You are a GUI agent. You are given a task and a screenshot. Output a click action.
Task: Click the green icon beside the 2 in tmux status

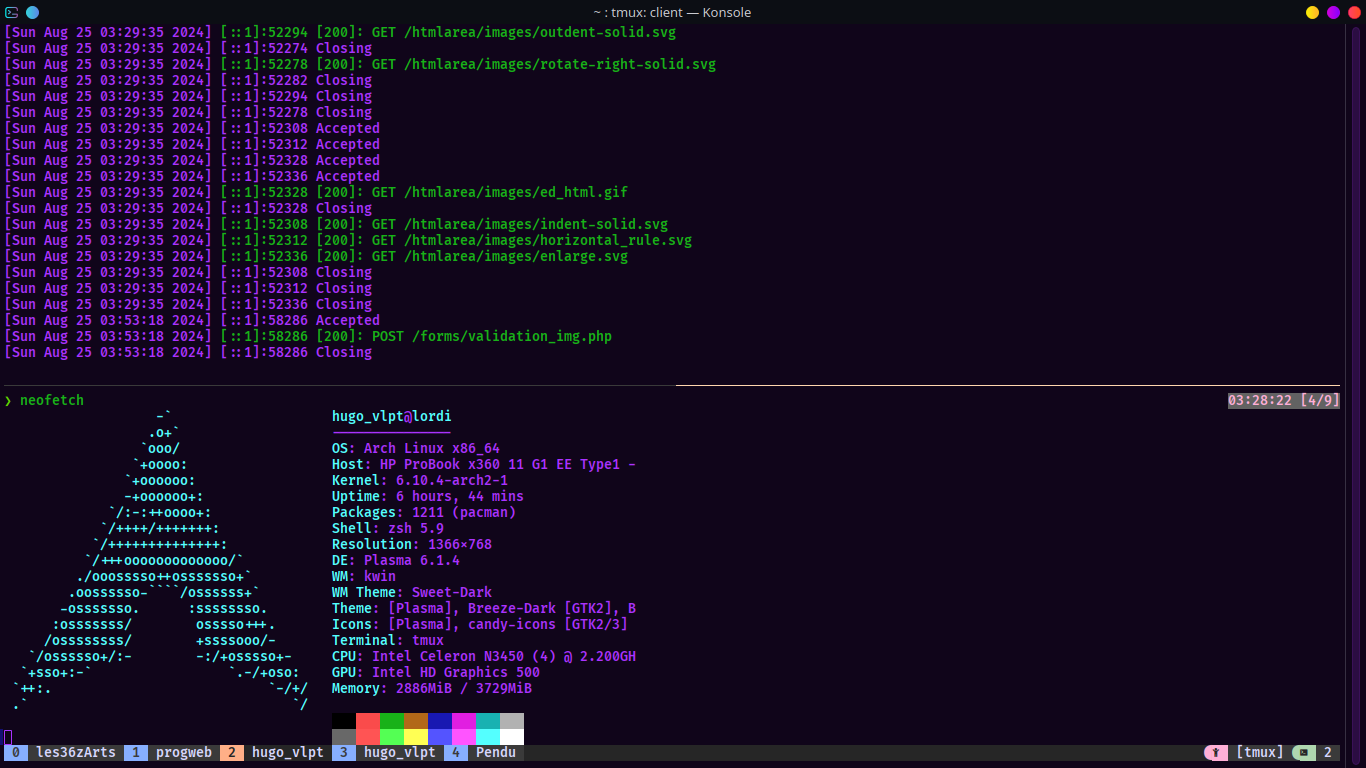click(1304, 752)
